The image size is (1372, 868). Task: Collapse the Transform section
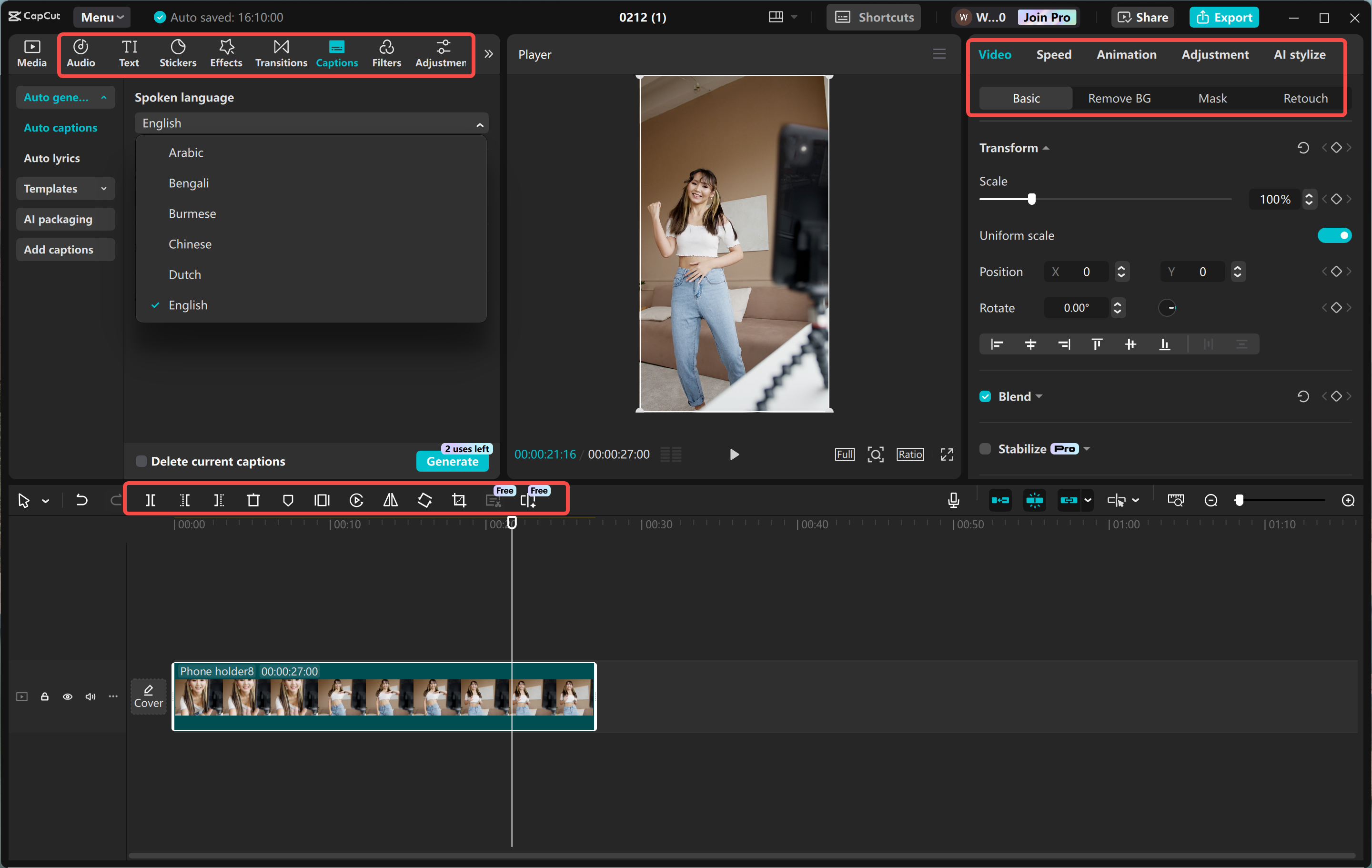tap(1046, 148)
